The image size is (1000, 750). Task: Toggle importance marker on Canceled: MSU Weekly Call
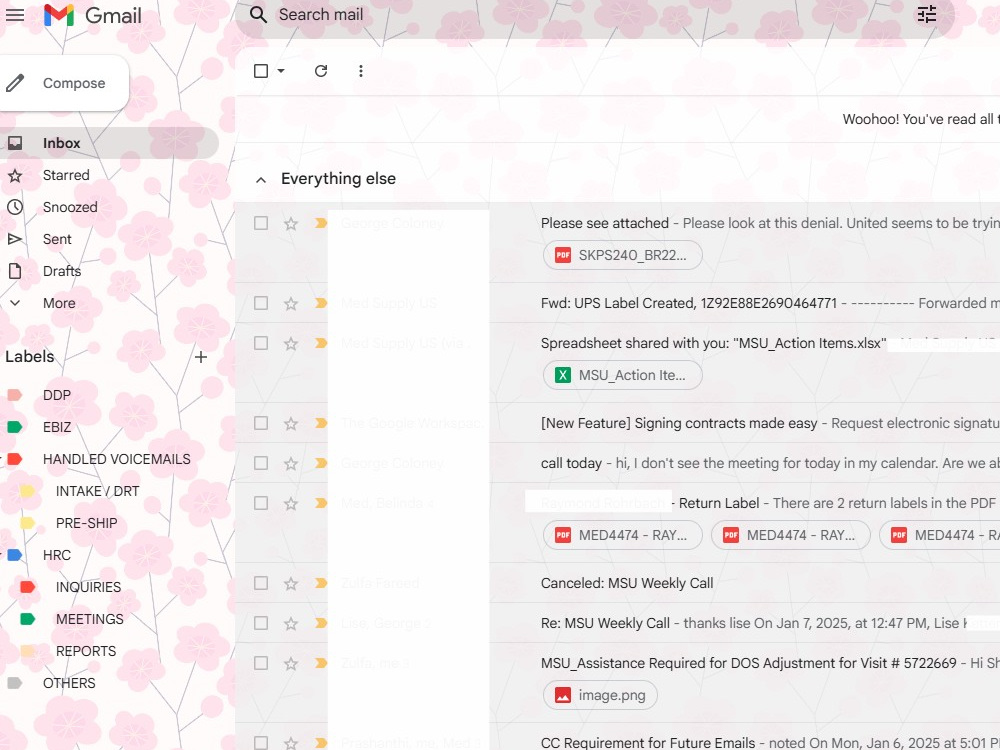(321, 584)
